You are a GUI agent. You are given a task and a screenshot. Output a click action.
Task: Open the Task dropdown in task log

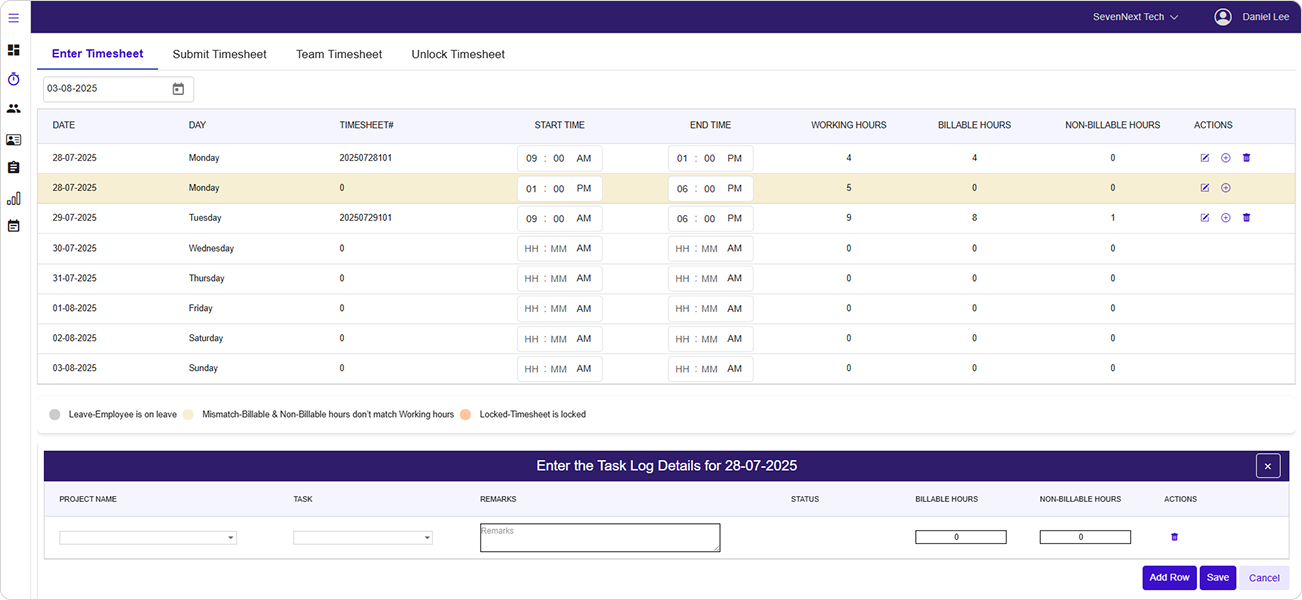[362, 538]
